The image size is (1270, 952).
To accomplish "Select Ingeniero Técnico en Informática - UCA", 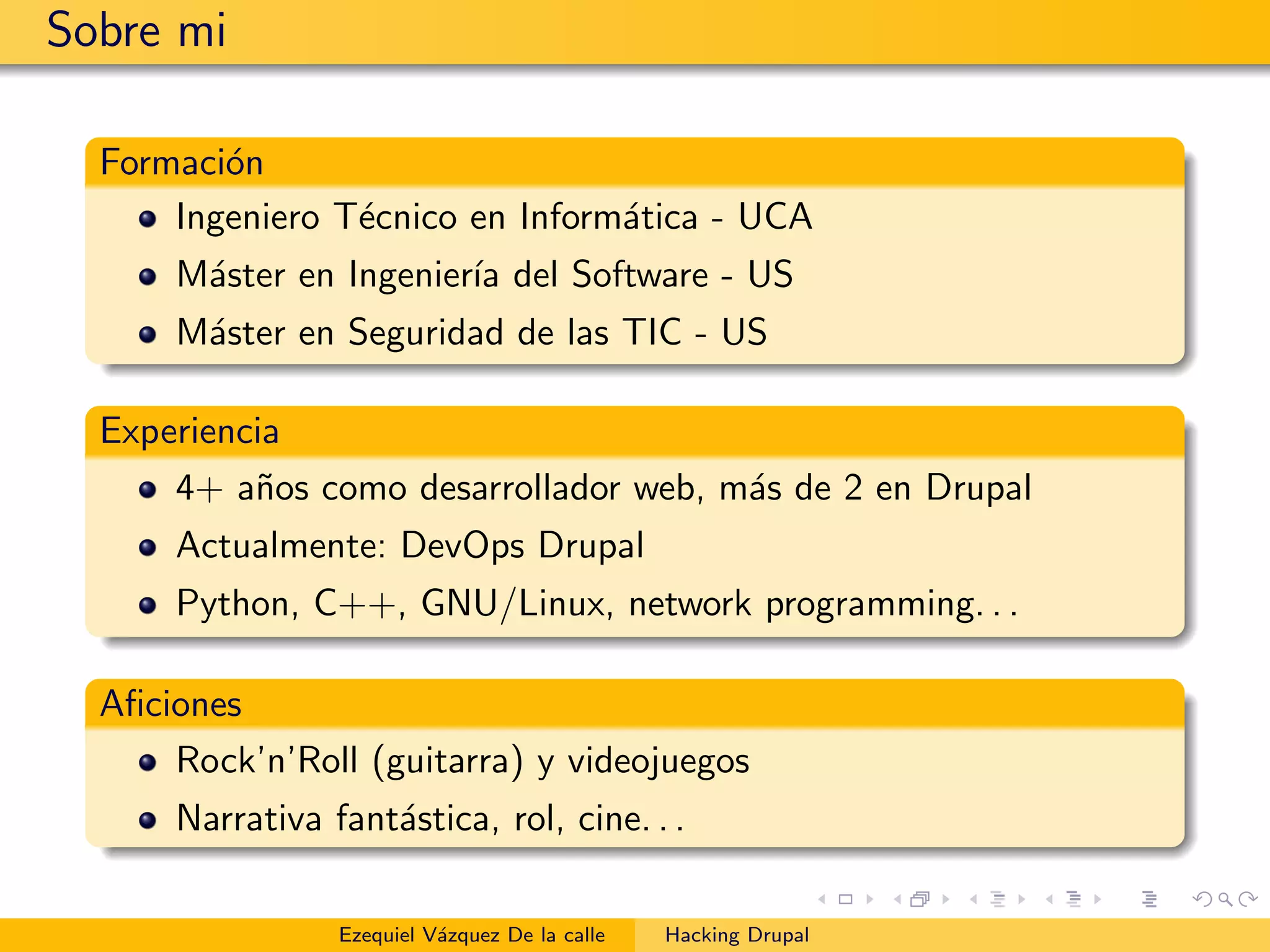I will coord(494,217).
